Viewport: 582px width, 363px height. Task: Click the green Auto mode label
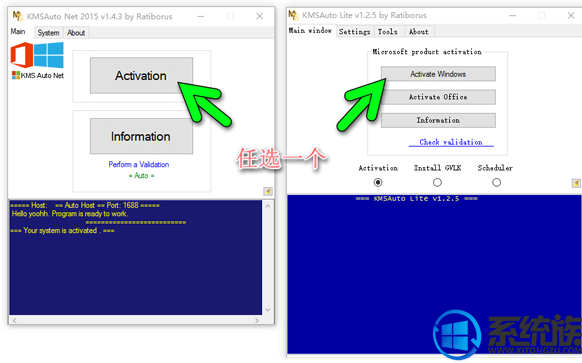[141, 176]
